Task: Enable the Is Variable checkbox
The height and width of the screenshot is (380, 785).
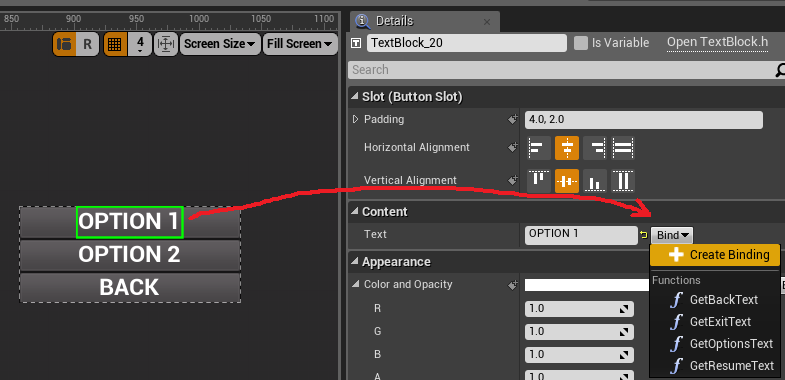Action: tap(581, 43)
